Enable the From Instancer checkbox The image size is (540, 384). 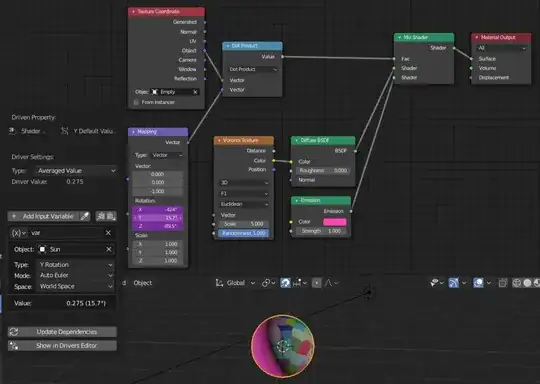[x=136, y=102]
